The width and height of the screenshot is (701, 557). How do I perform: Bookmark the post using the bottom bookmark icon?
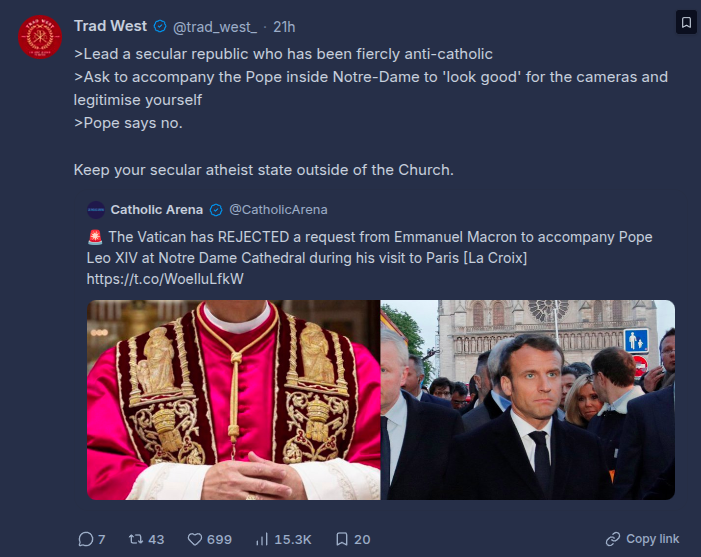click(x=342, y=539)
